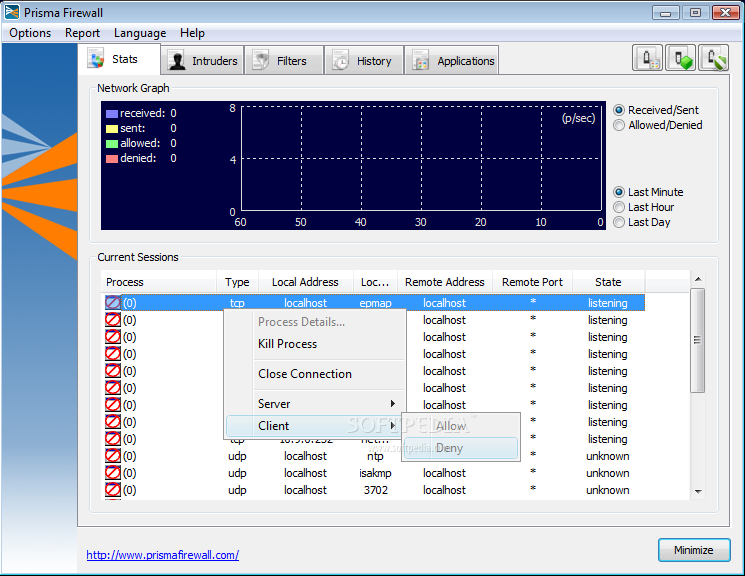Click the Prisma Firewall title bar icon
This screenshot has width=745, height=576.
click(12, 12)
